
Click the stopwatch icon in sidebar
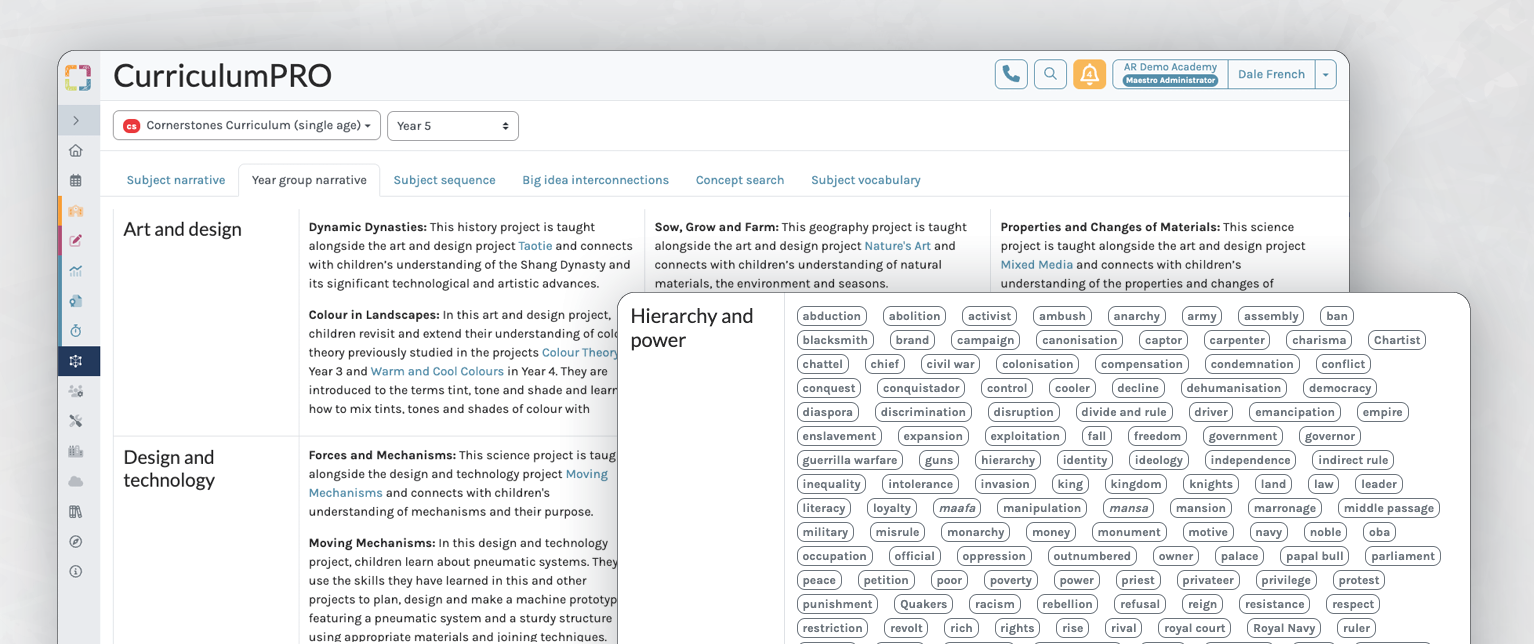tap(76, 331)
